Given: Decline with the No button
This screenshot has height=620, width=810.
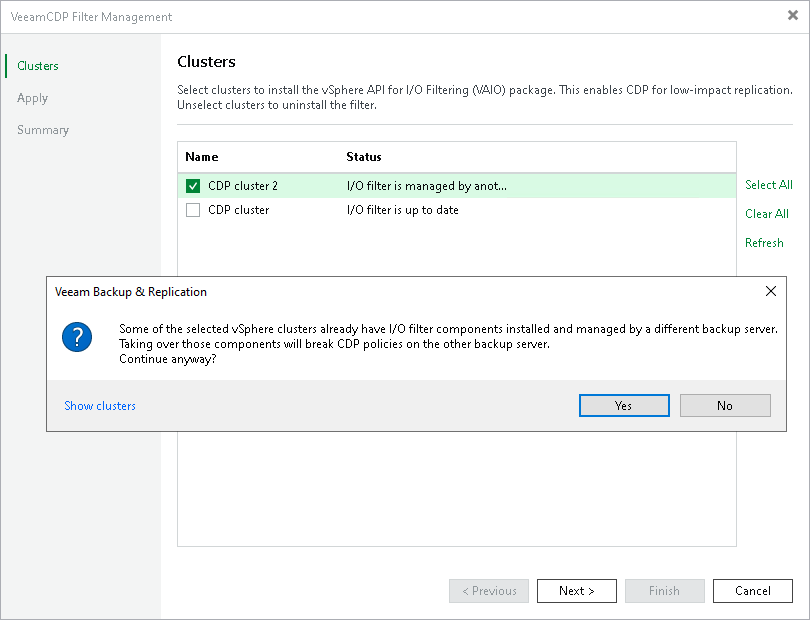Looking at the screenshot, I should pos(725,406).
